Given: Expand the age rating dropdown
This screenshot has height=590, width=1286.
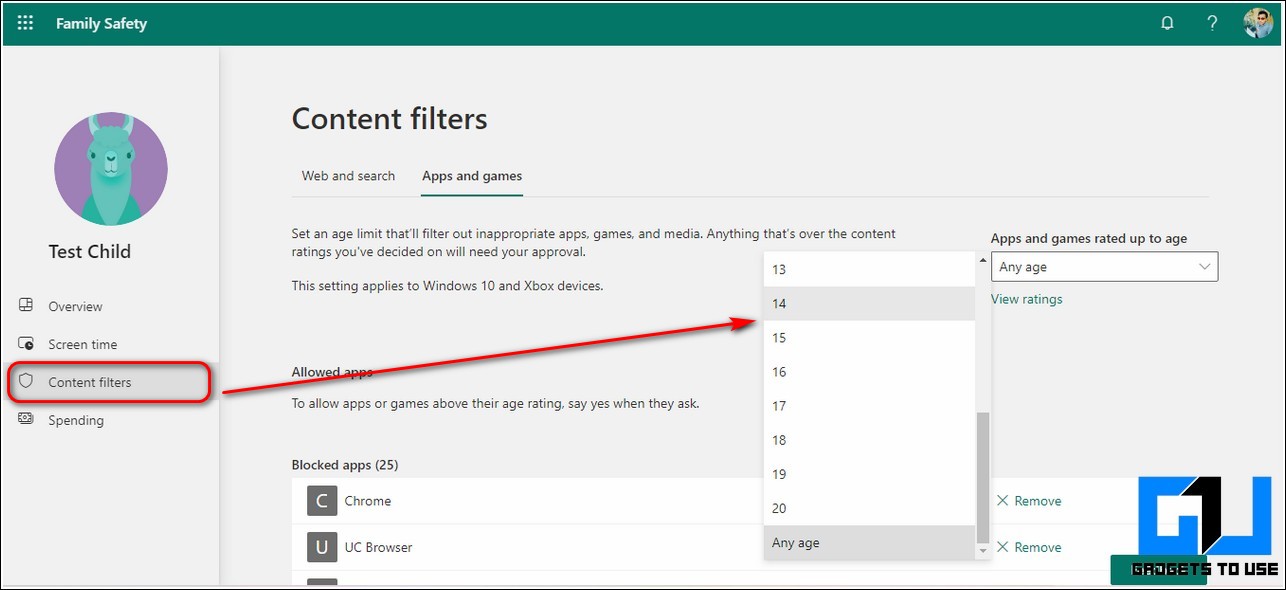Looking at the screenshot, I should tap(1104, 267).
